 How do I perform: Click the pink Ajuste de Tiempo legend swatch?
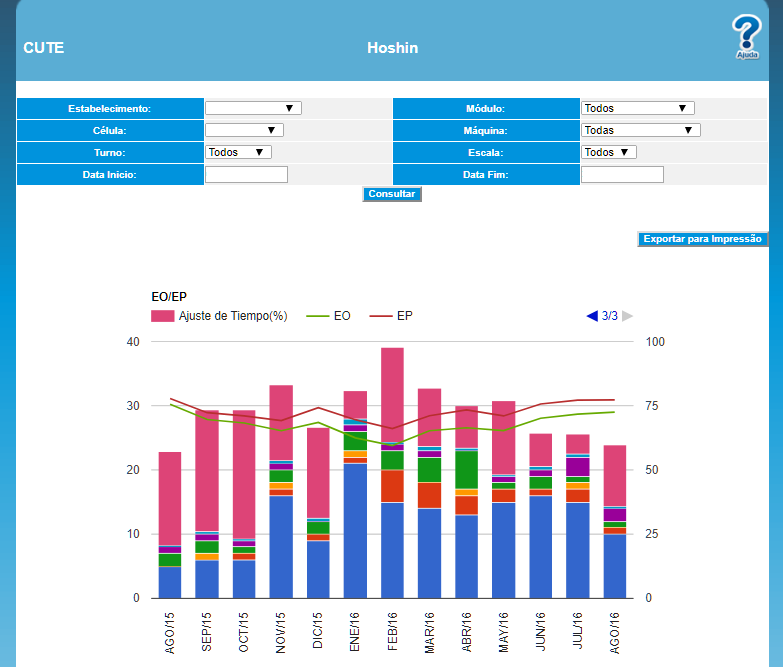pos(163,316)
